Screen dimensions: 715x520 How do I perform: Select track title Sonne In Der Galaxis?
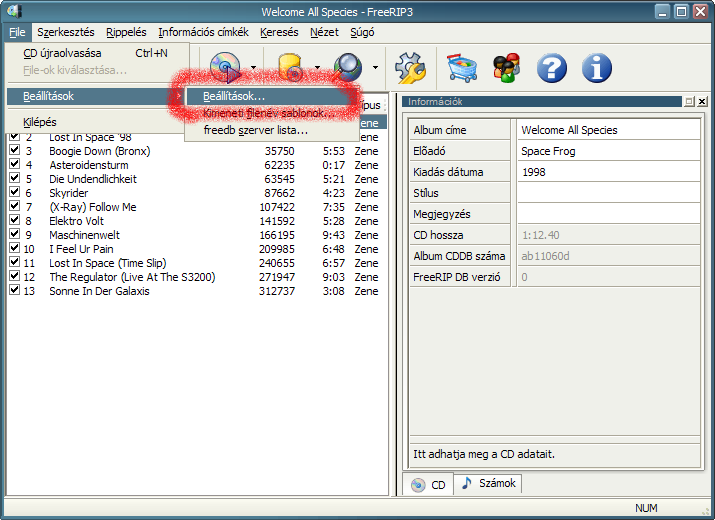click(x=99, y=291)
